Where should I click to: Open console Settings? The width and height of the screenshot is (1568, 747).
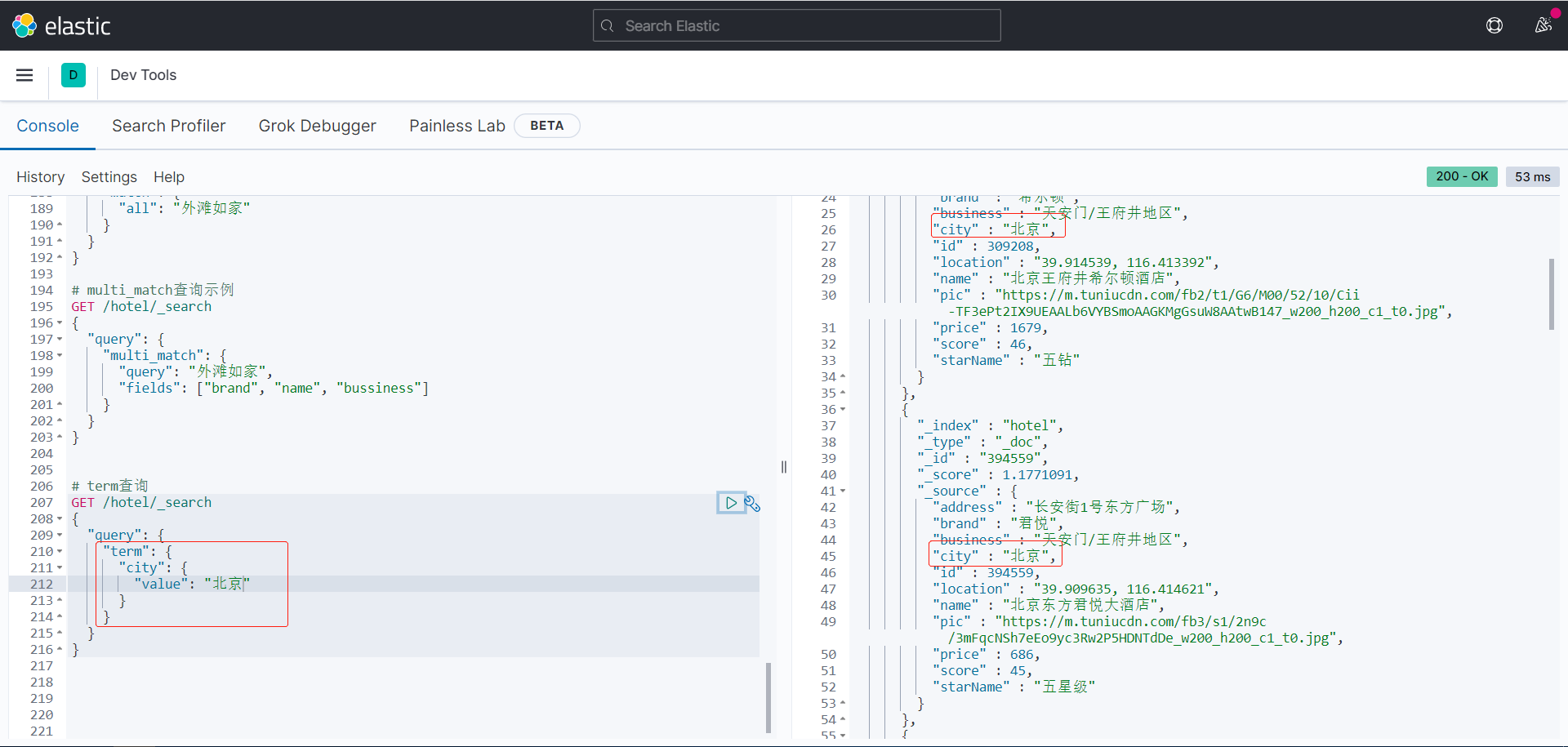coord(109,177)
